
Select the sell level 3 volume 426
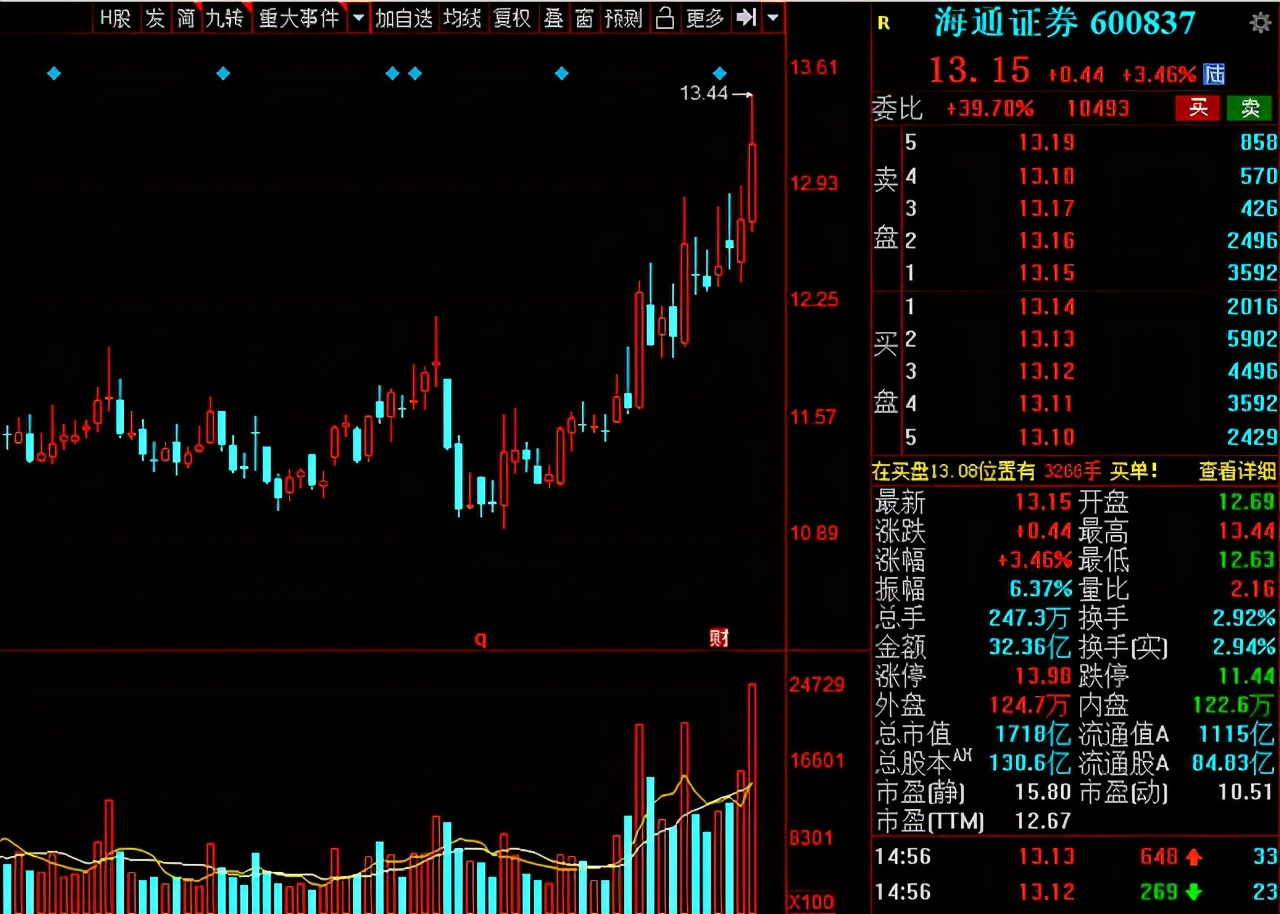(1258, 208)
